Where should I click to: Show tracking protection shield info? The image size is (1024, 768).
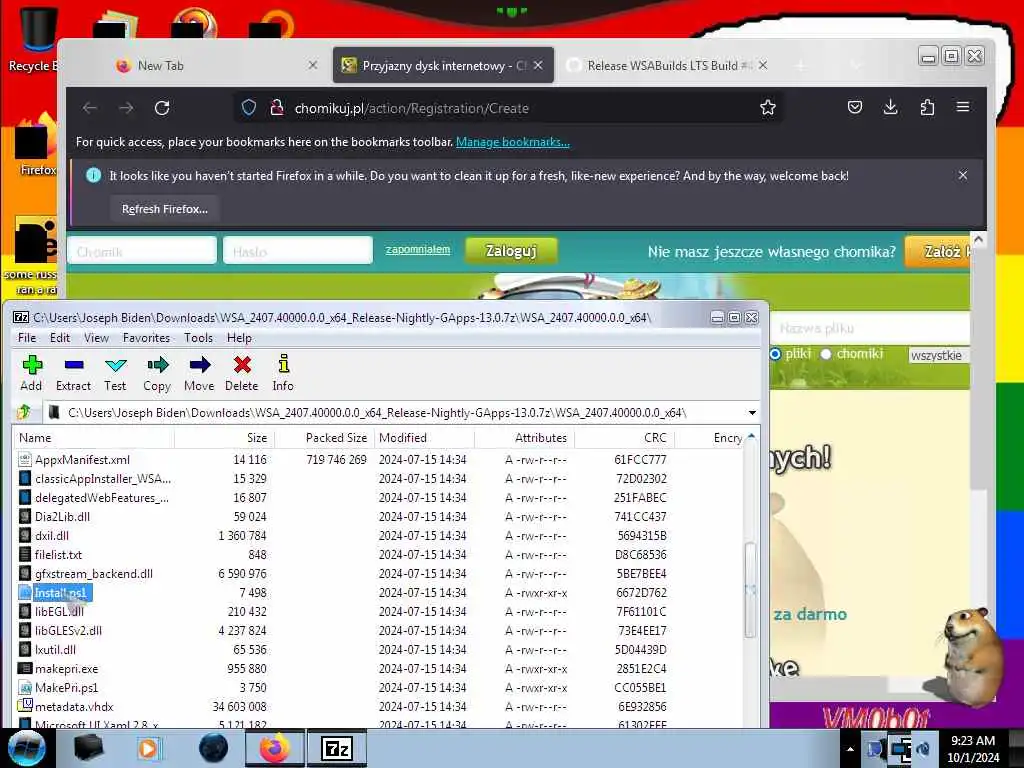[249, 108]
